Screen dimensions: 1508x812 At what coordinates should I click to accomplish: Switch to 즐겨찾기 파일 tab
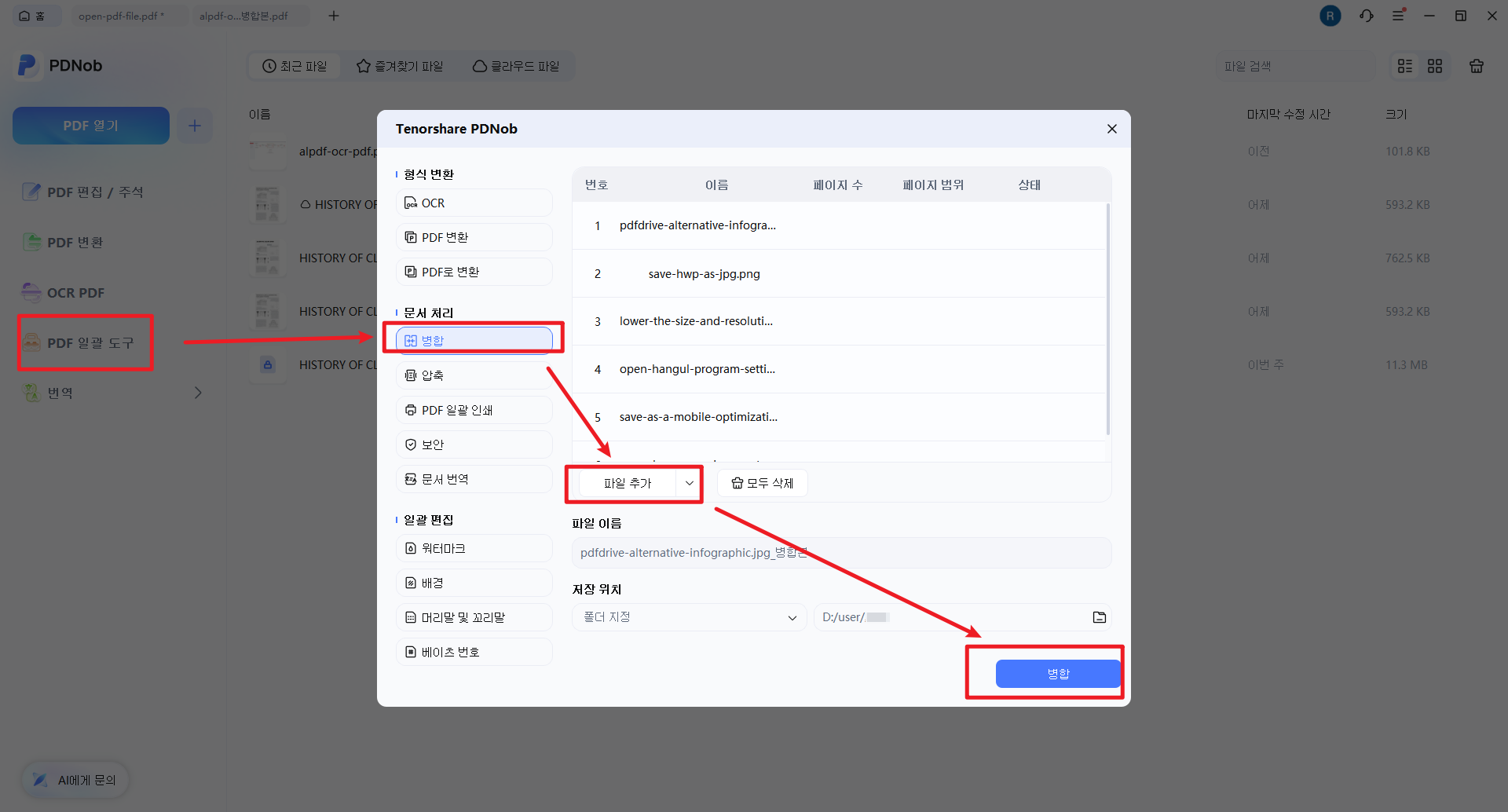tap(400, 66)
